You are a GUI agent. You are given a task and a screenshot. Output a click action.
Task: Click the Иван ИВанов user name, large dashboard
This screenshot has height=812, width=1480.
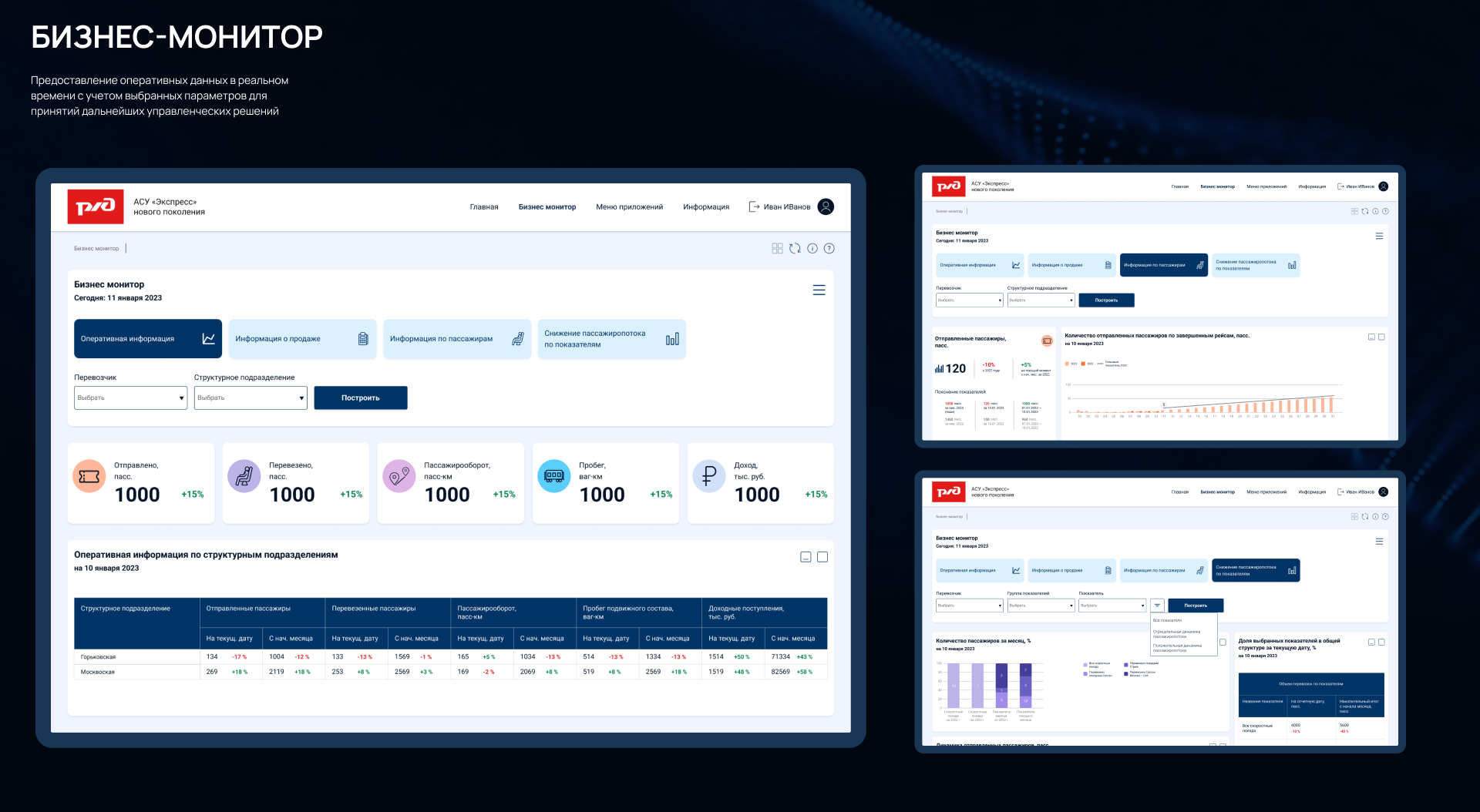click(x=787, y=207)
